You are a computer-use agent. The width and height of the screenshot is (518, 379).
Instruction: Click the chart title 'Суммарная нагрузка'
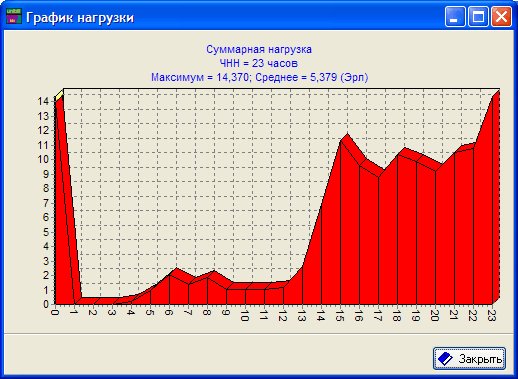(259, 49)
